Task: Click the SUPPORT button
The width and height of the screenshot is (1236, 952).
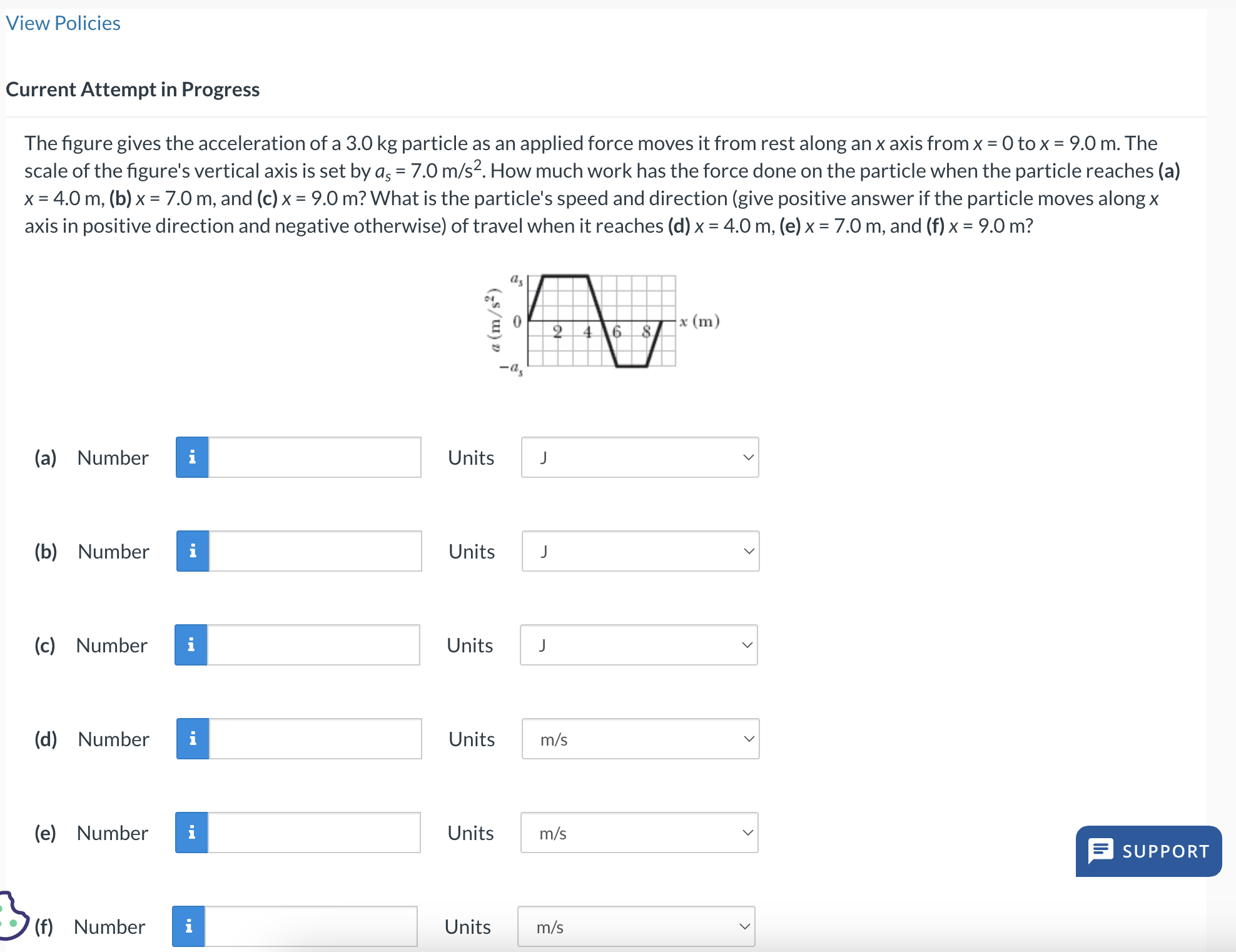Action: click(1148, 851)
